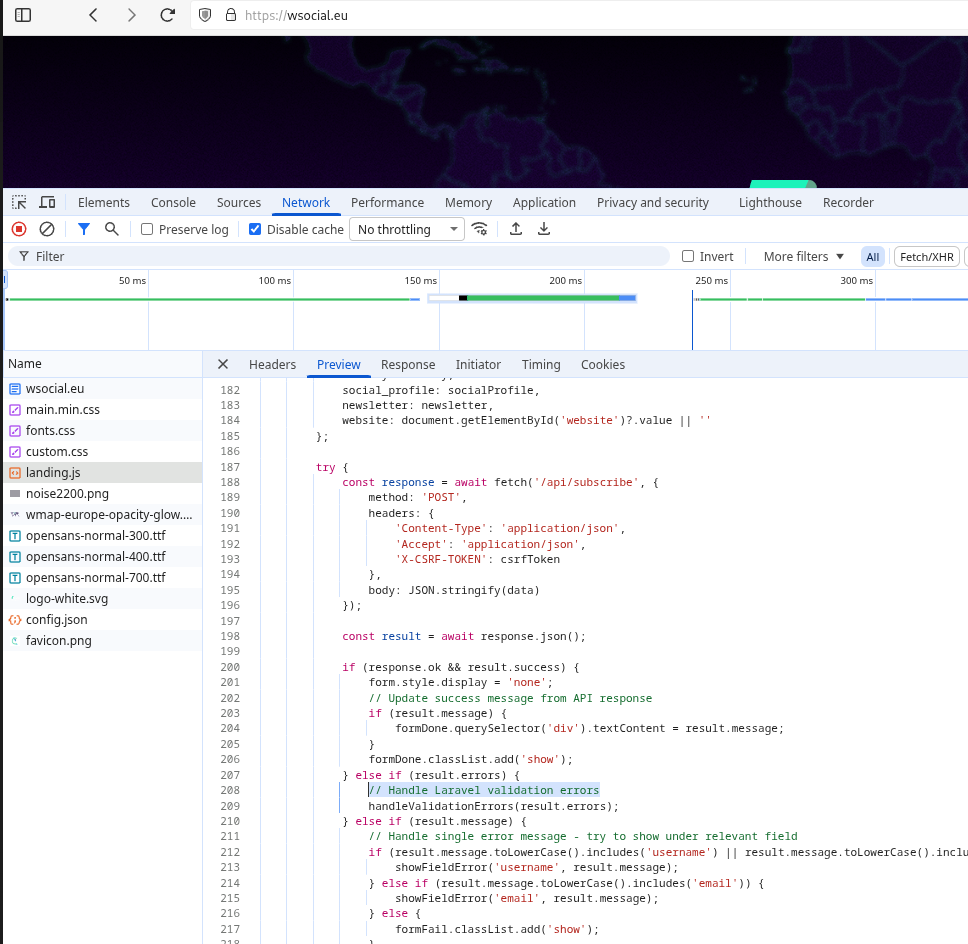Image resolution: width=968 pixels, height=944 pixels.
Task: Select config.json in the request list
Action: tap(56, 620)
